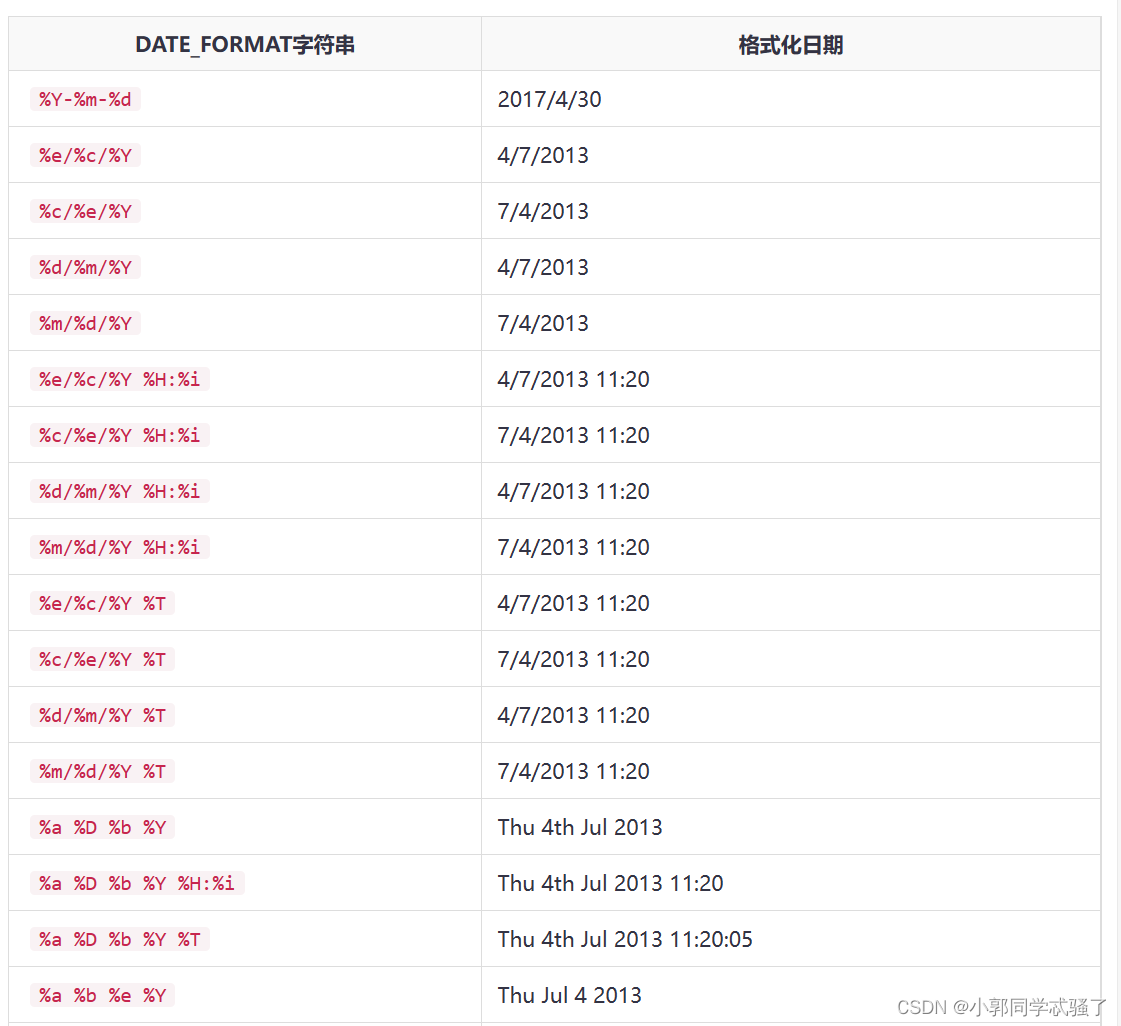Click the 2017/4/30 date cell
This screenshot has width=1121, height=1026.
pos(549,99)
